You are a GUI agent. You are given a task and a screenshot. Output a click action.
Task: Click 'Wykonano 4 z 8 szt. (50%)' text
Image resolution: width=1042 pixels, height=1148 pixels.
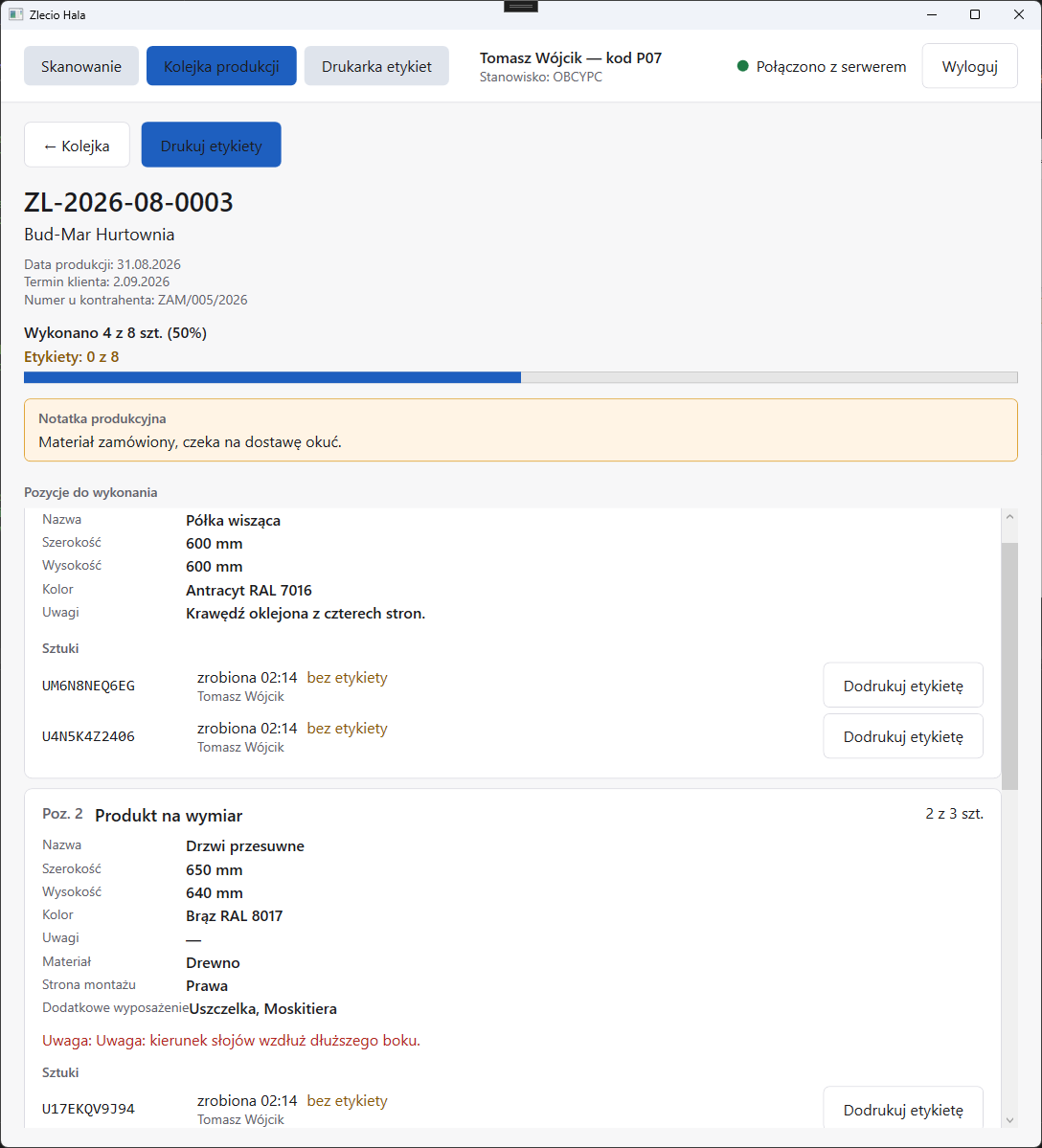(116, 333)
